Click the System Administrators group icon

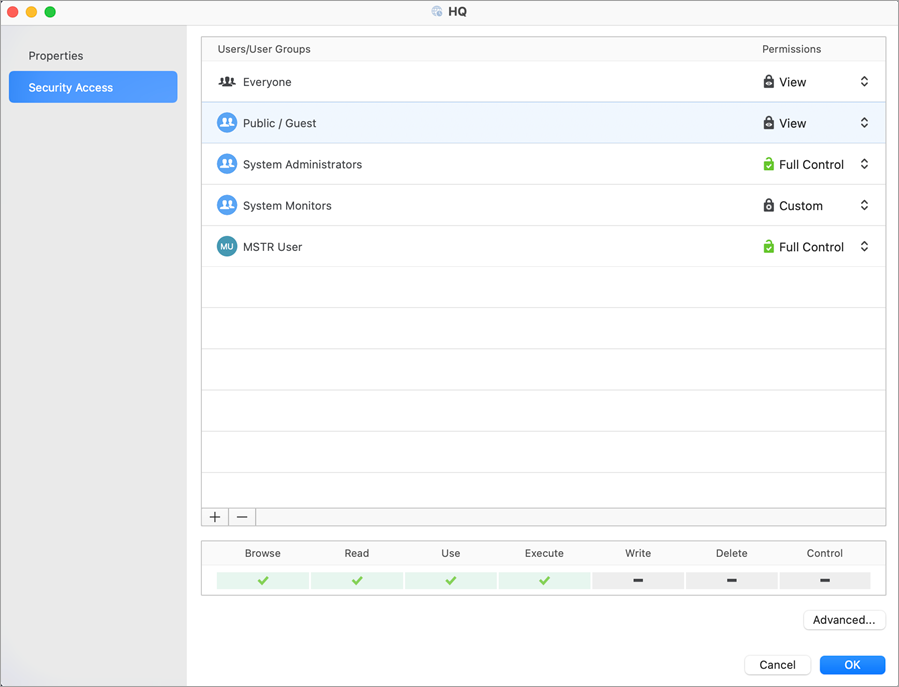click(227, 164)
